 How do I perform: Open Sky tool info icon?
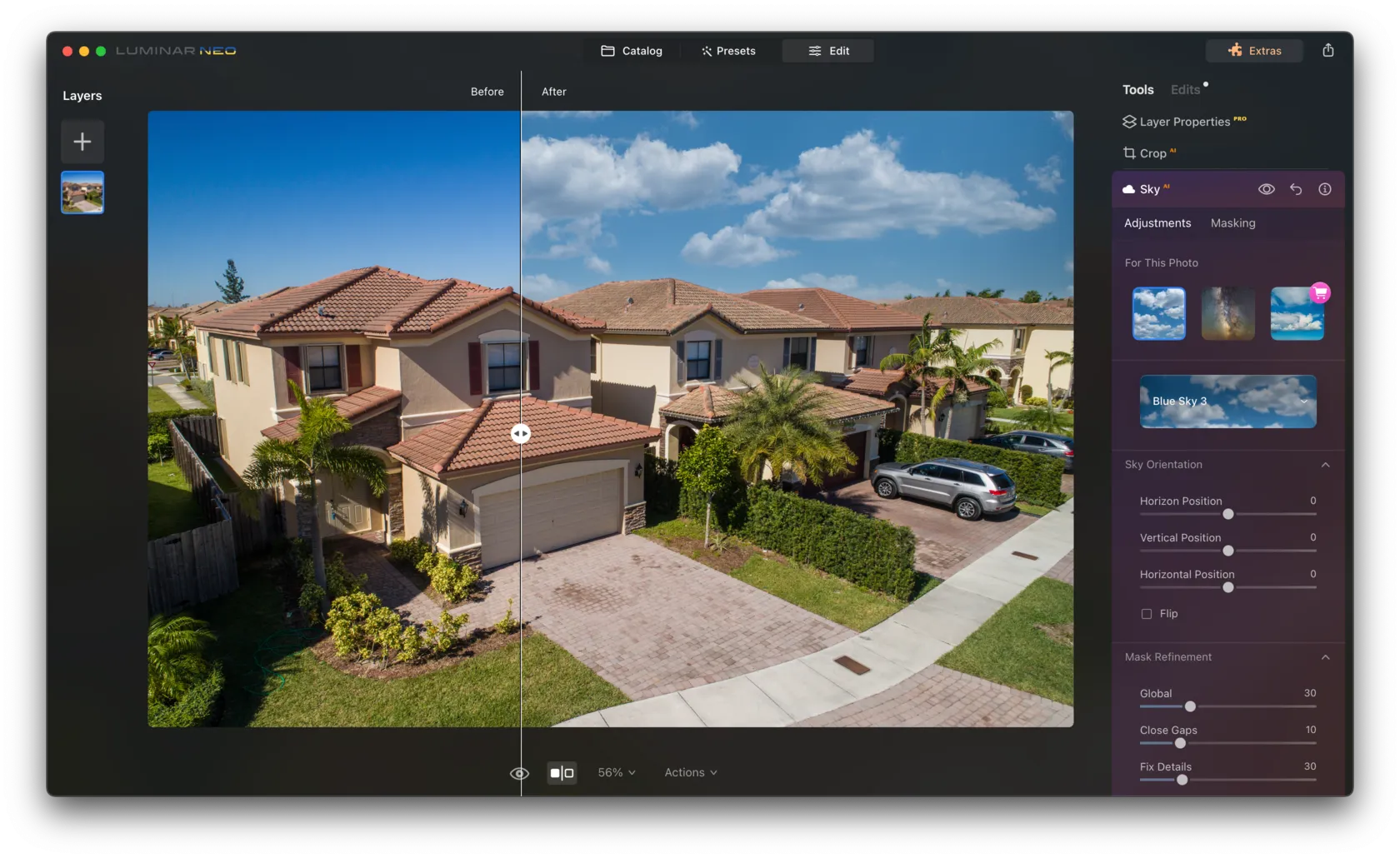tap(1324, 189)
